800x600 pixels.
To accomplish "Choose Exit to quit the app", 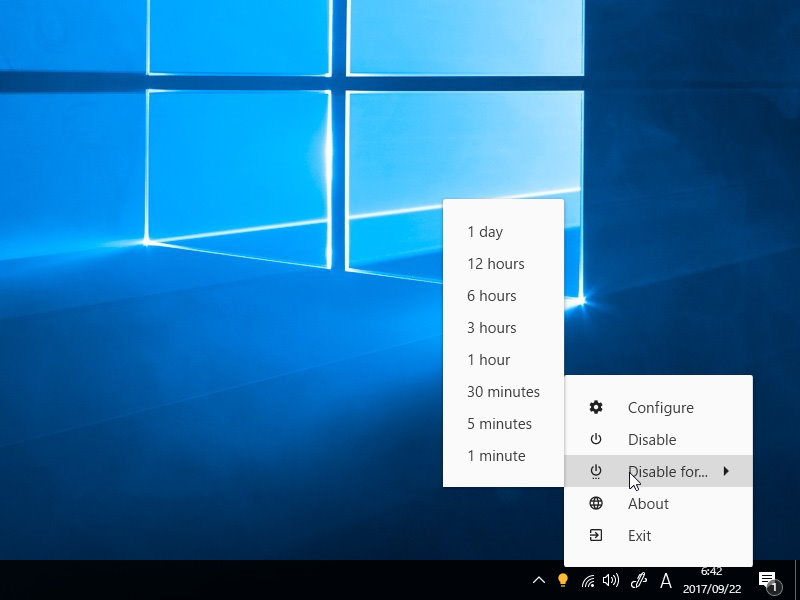I will (x=658, y=535).
